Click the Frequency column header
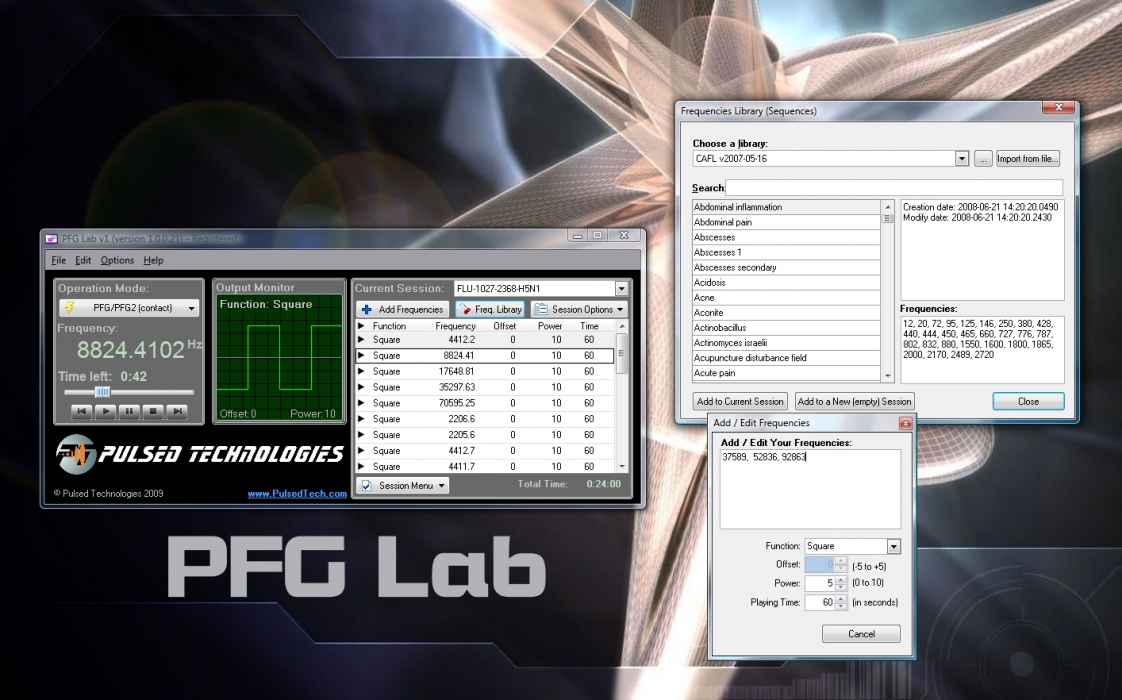The width and height of the screenshot is (1122, 700). [x=455, y=326]
